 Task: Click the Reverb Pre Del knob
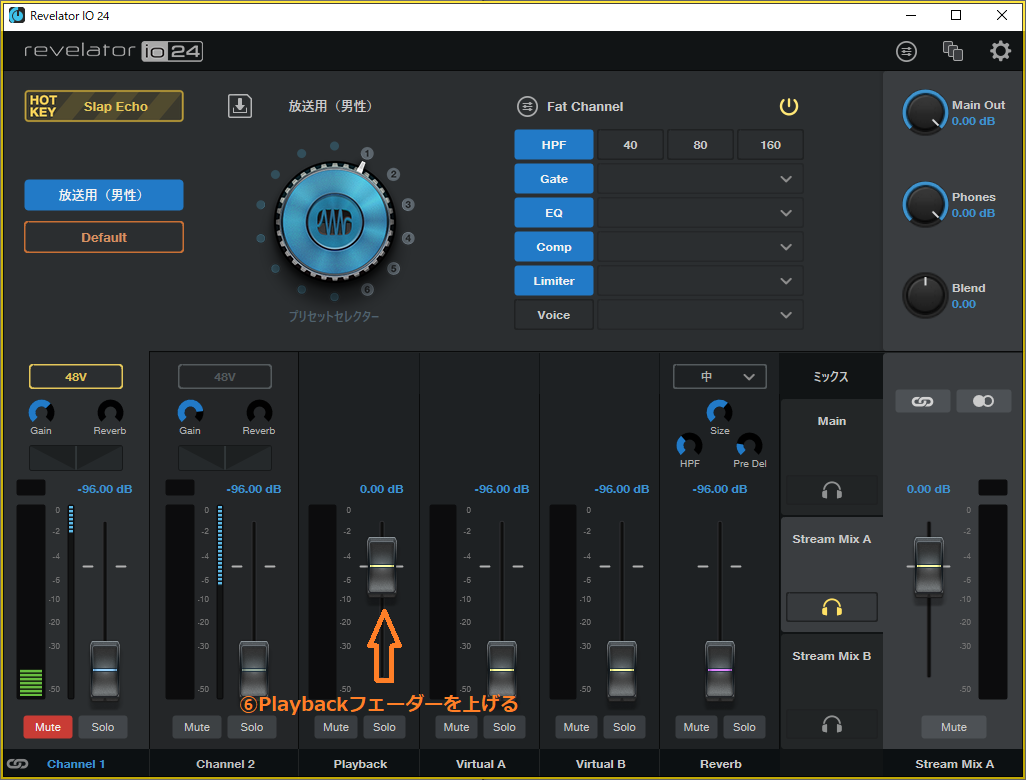click(x=749, y=445)
